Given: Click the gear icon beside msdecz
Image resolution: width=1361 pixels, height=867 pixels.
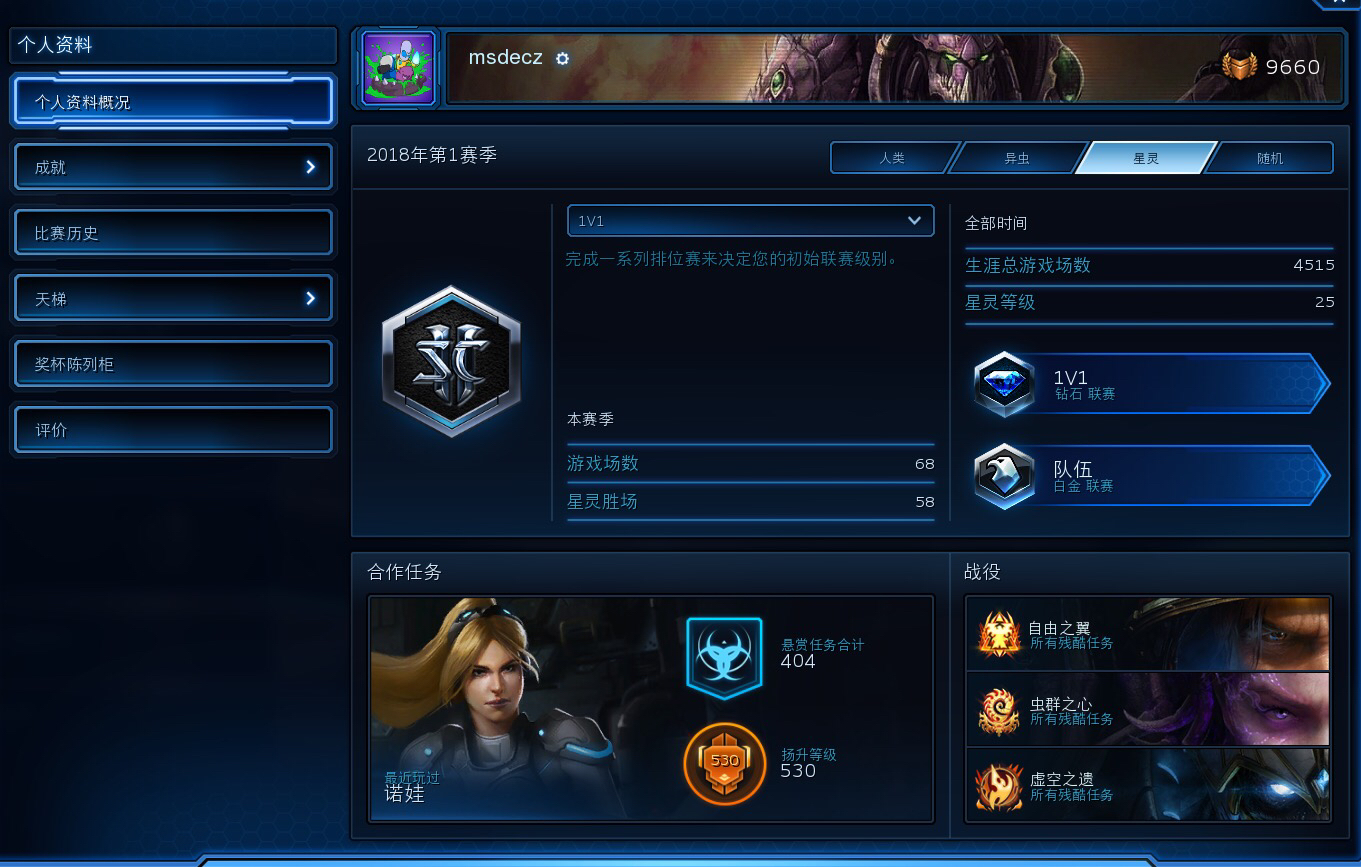Looking at the screenshot, I should [562, 59].
